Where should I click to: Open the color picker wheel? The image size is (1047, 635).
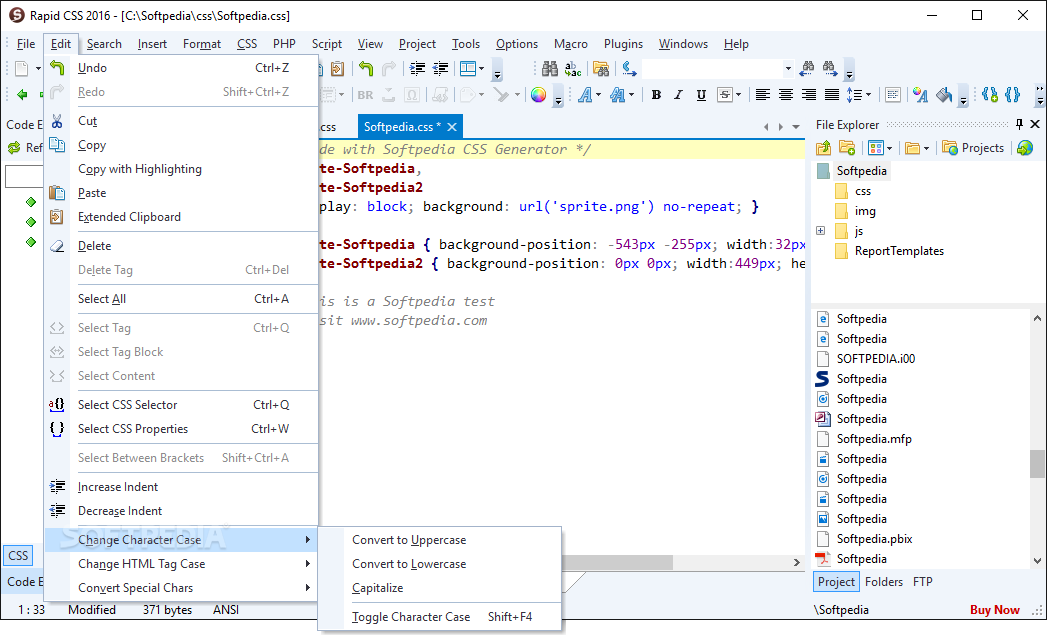[538, 95]
